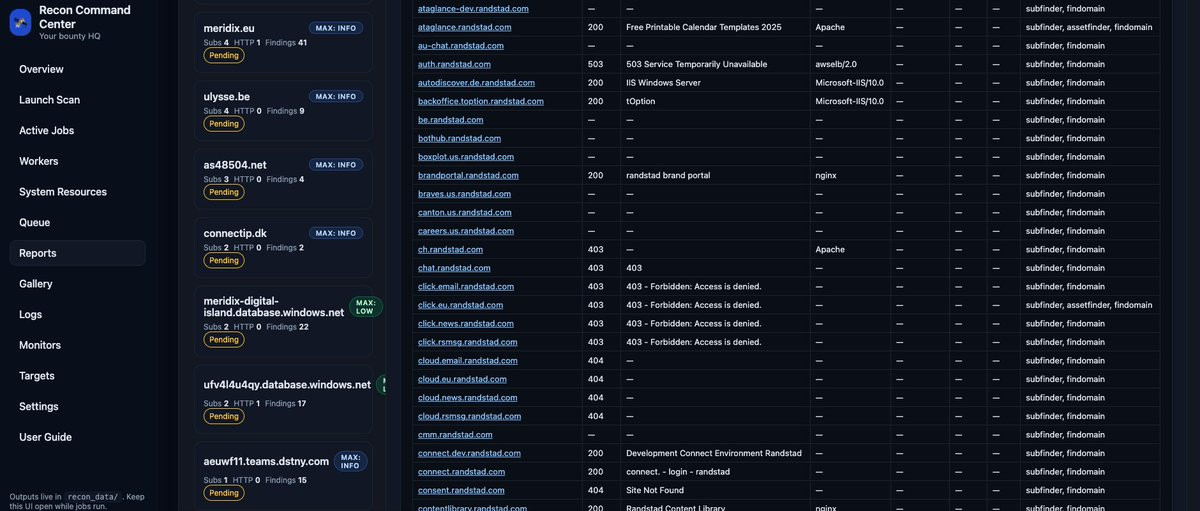
Task: Open cloud.eu.randstad.com link
Action: [462, 379]
